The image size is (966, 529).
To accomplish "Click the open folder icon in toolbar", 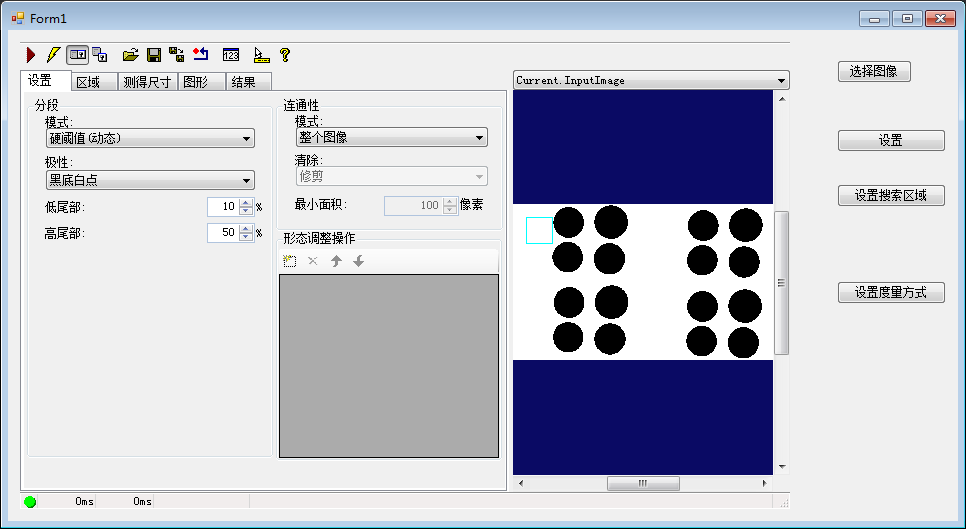I will (130, 55).
